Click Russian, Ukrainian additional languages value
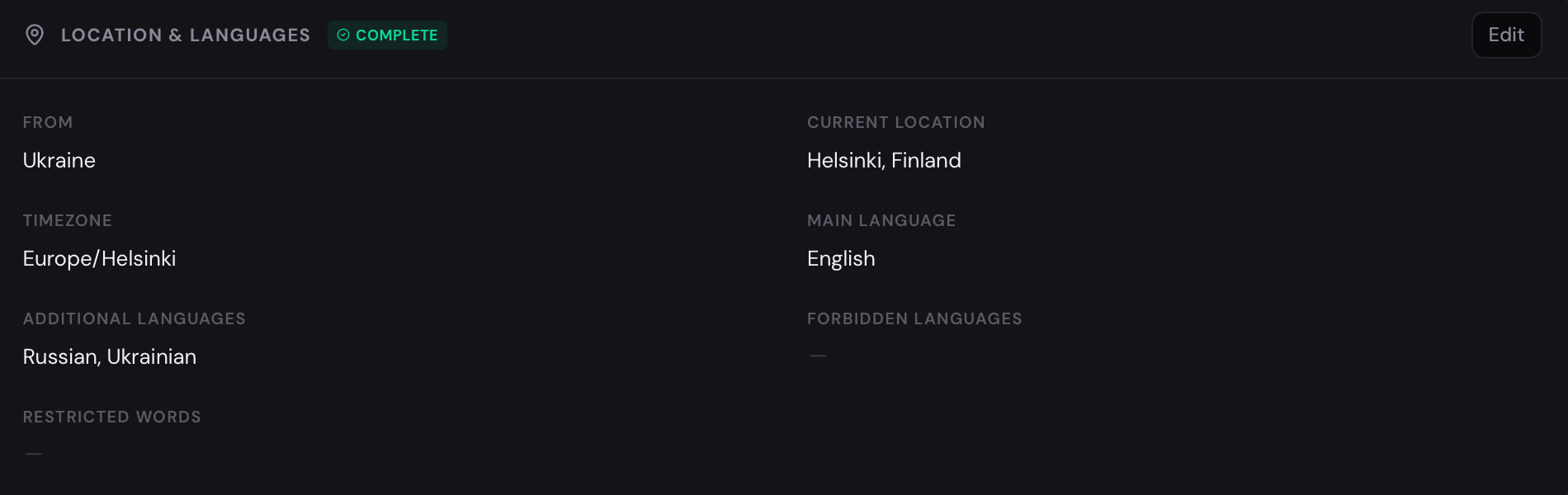 pos(110,356)
